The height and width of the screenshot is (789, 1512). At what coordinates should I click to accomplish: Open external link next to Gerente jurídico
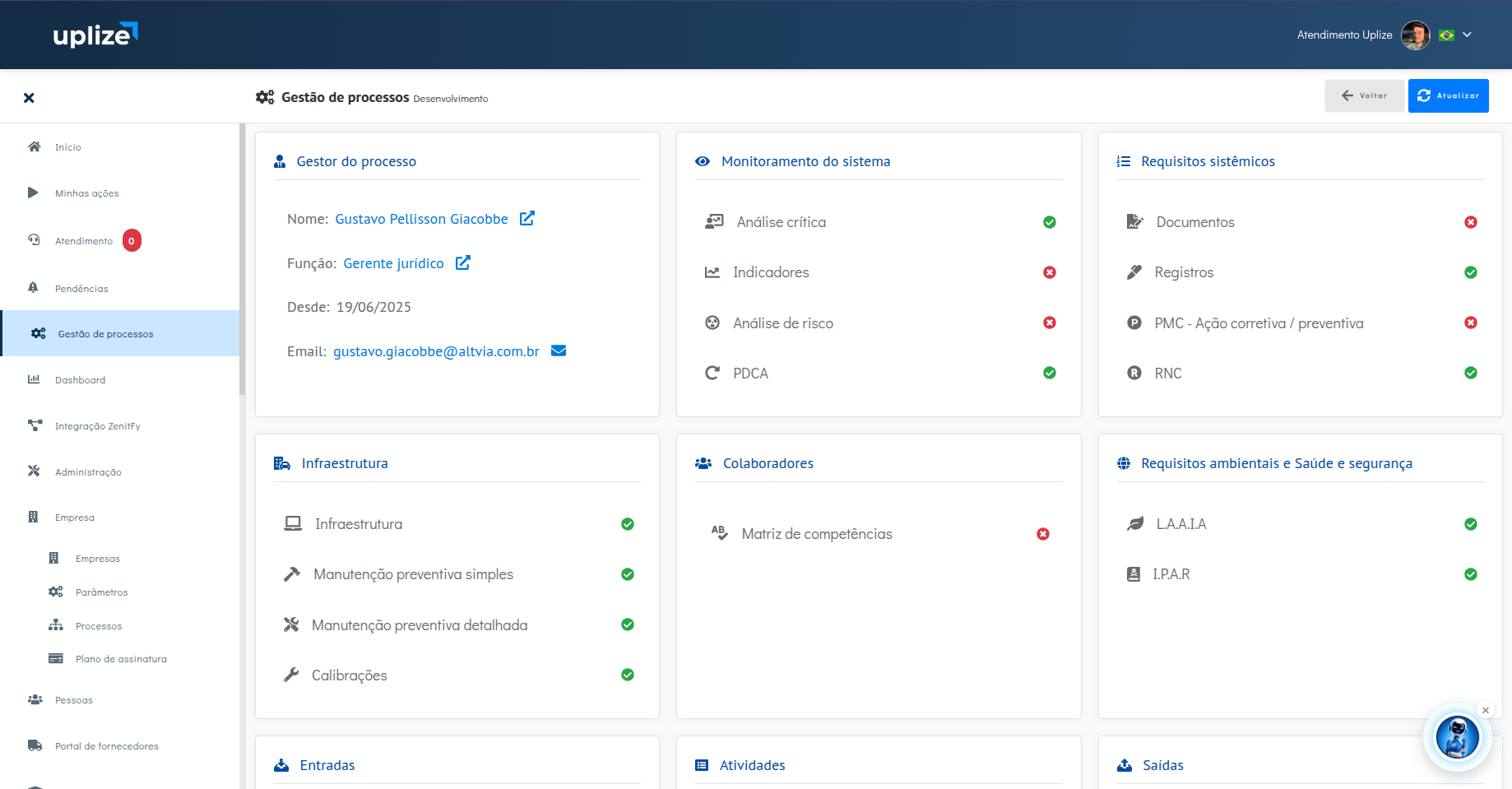tap(463, 262)
